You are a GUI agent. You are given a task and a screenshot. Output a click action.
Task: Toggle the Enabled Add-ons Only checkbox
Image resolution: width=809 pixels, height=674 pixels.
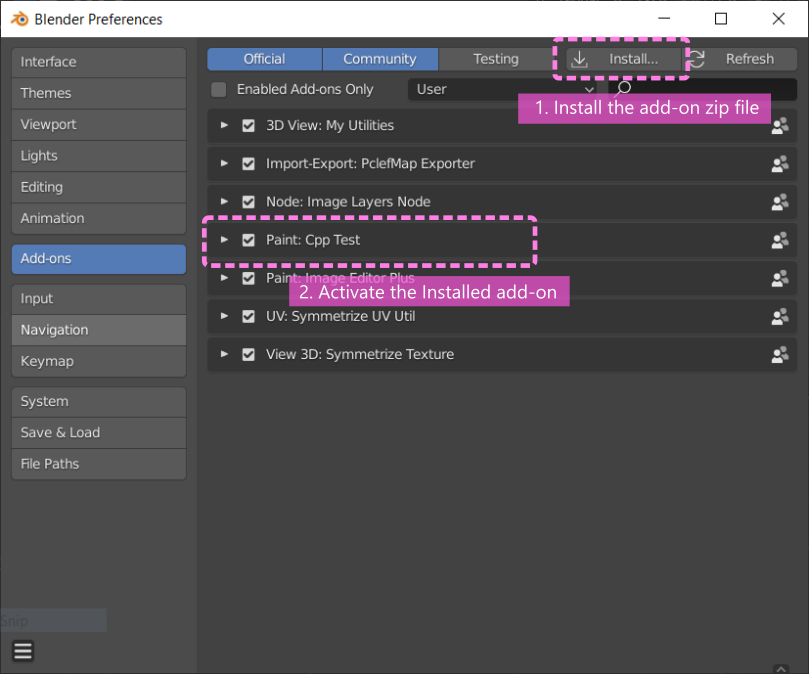(x=219, y=89)
